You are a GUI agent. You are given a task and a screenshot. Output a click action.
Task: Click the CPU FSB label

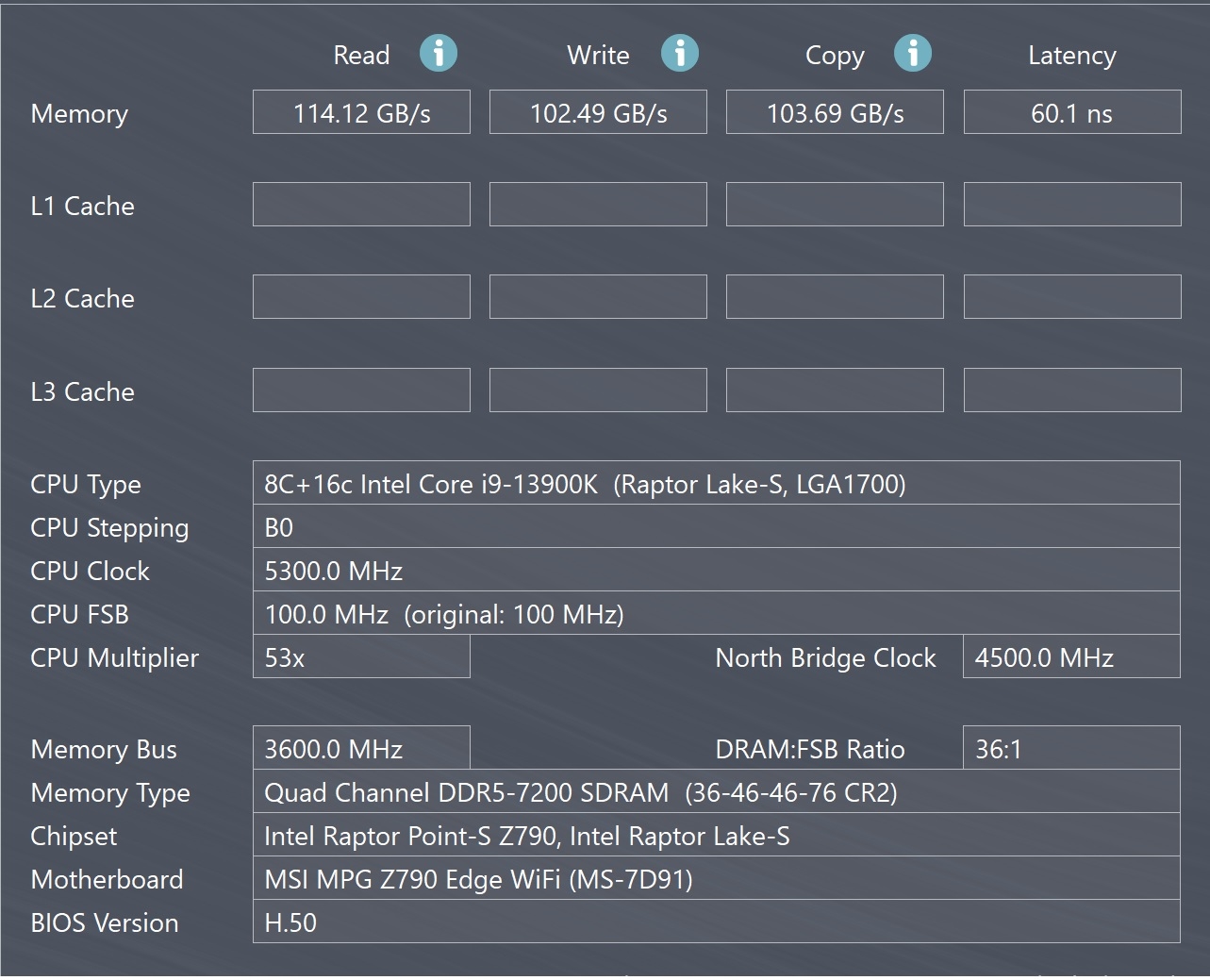coord(79,614)
